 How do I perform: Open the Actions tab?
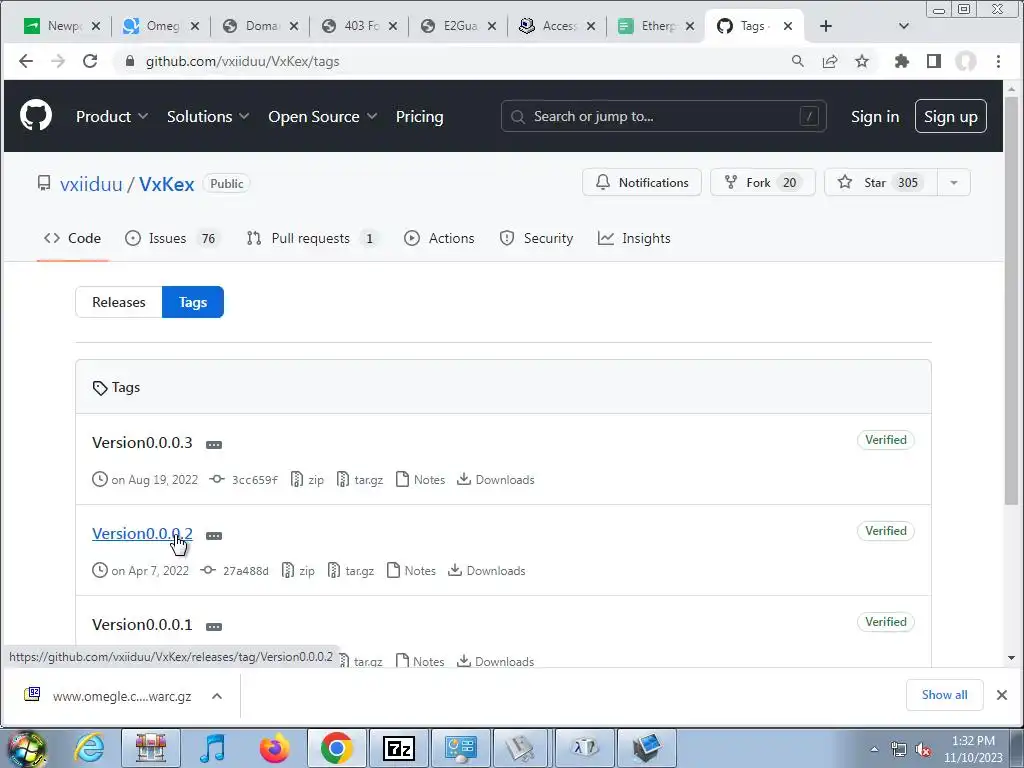tap(439, 238)
